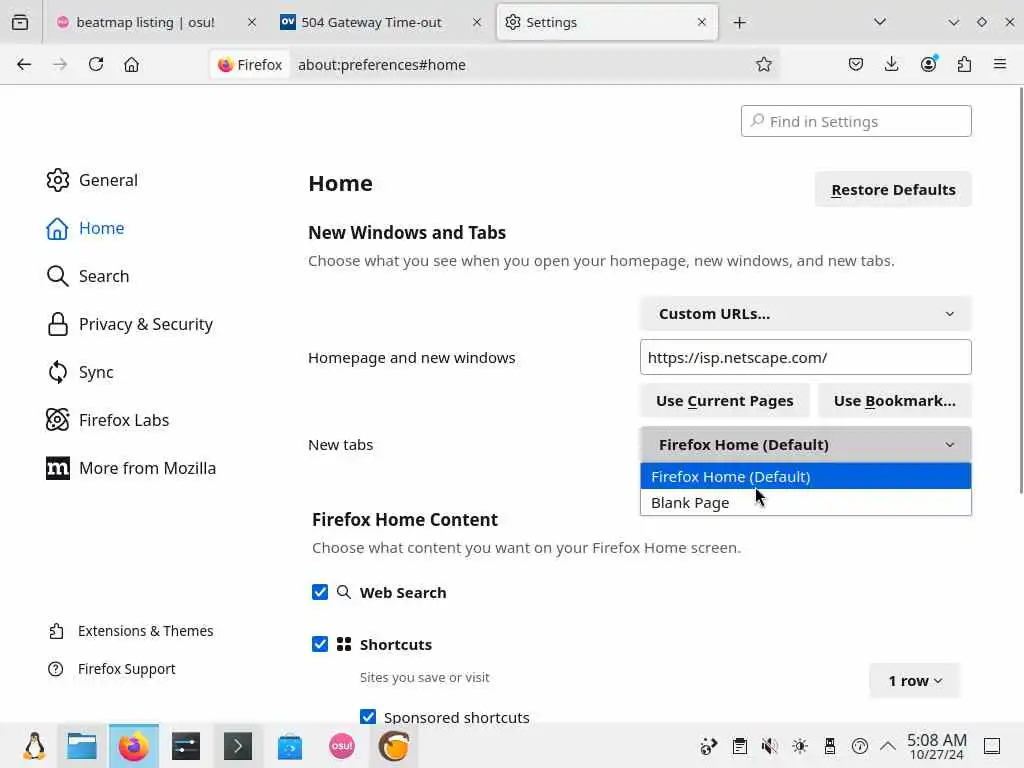
Task: Close the 504 Gateway Time-out tab
Action: tap(477, 22)
